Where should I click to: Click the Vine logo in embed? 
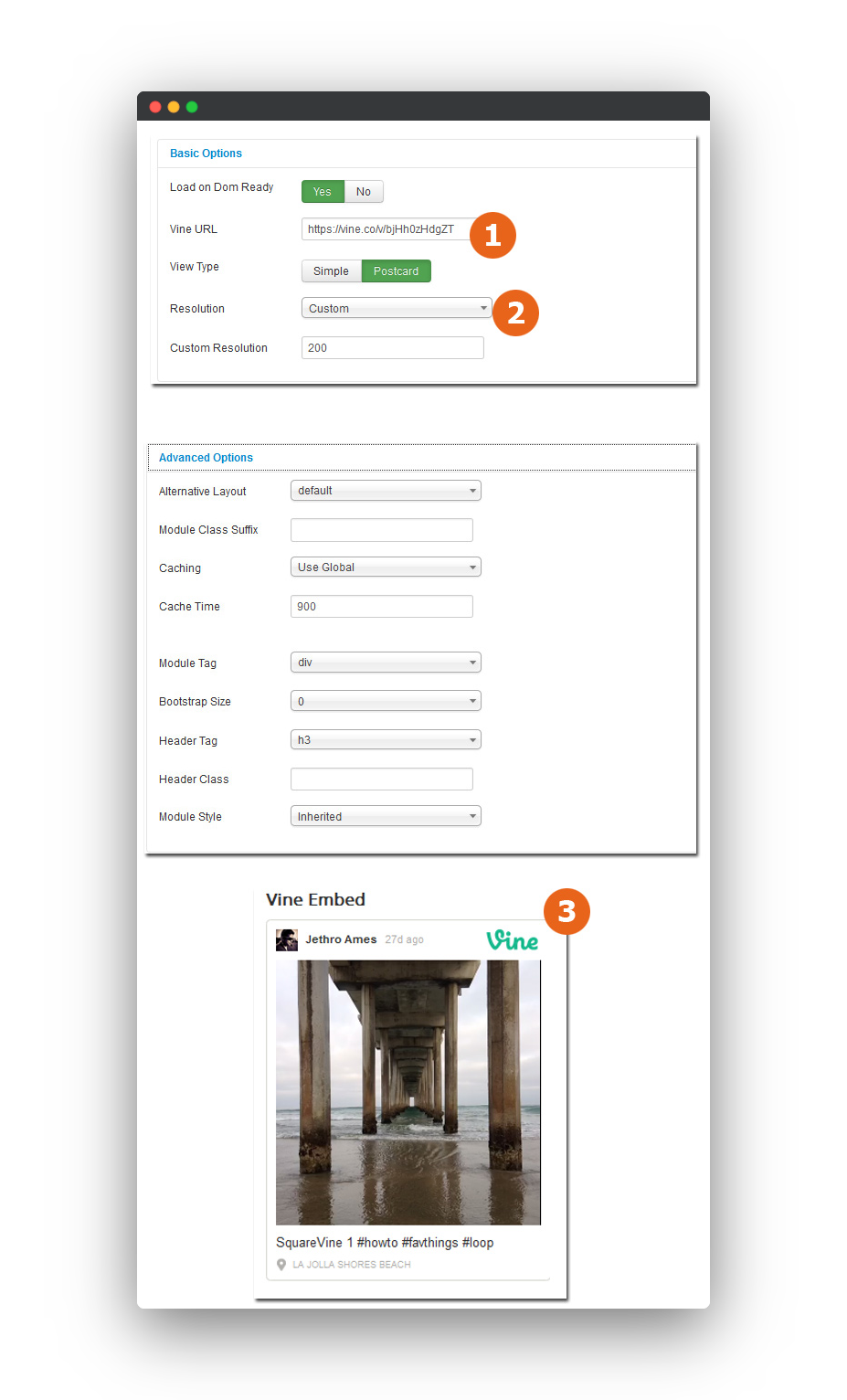(x=512, y=940)
